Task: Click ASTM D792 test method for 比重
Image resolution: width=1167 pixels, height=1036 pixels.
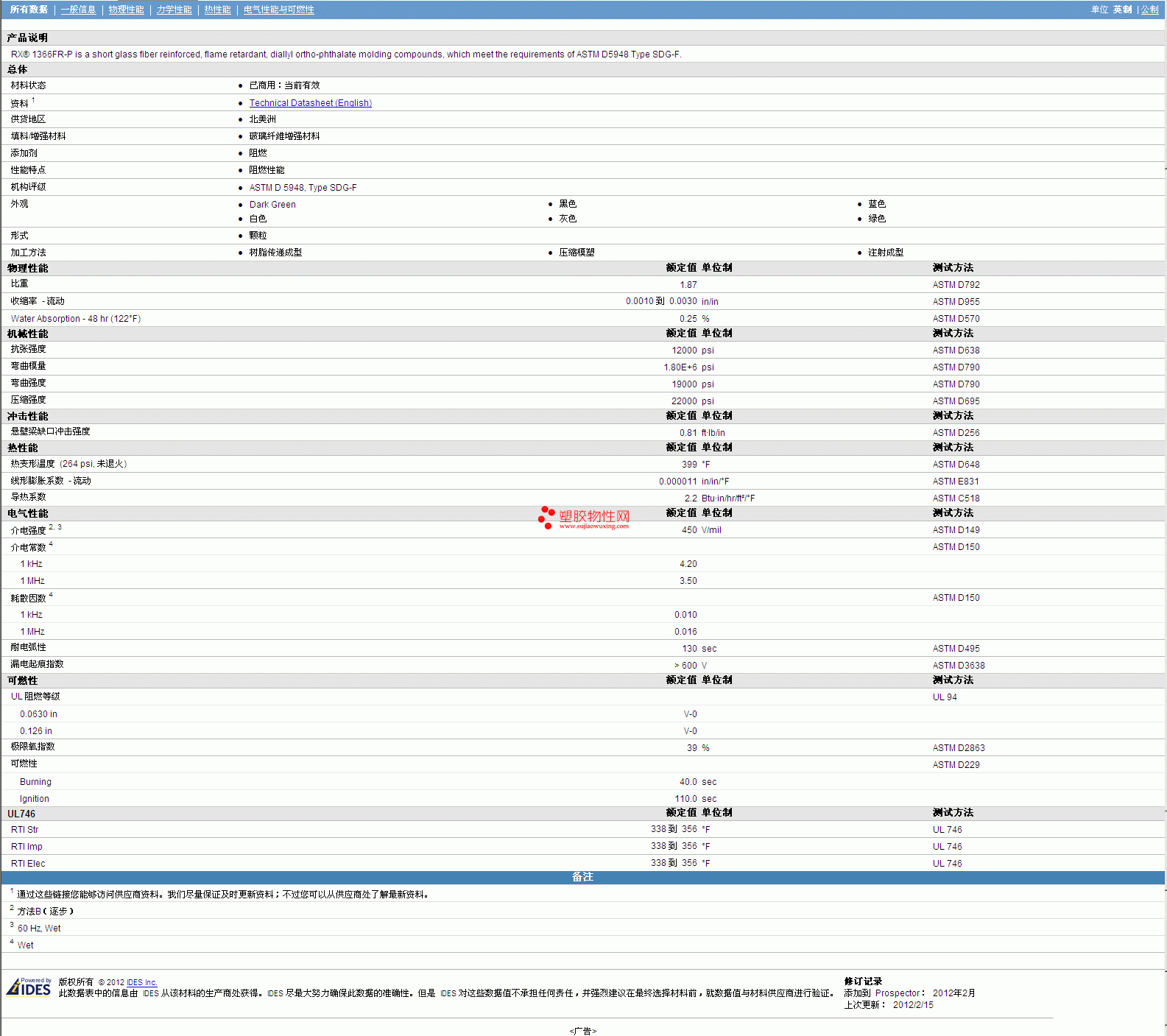Action: [x=956, y=285]
